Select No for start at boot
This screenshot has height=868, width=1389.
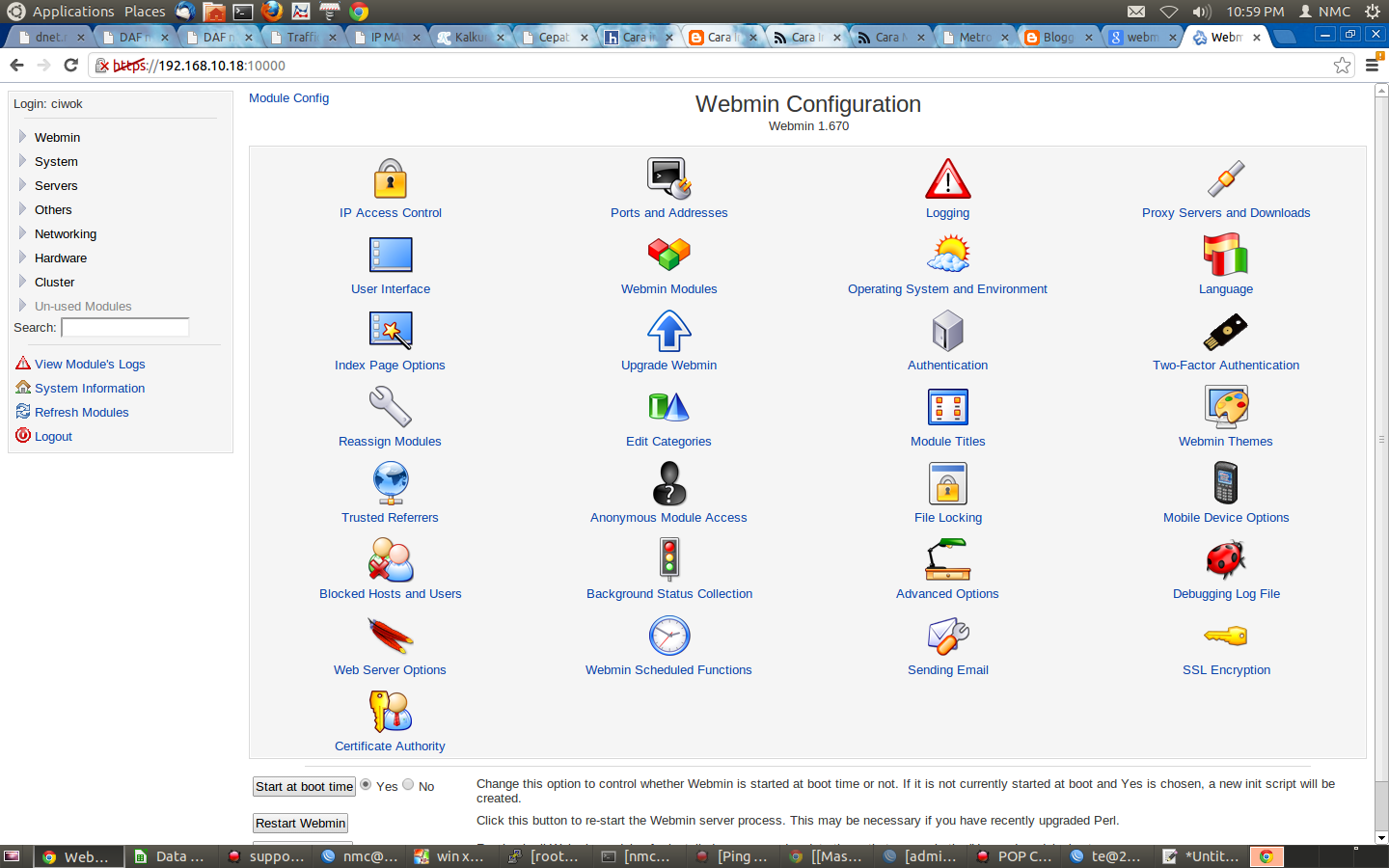click(x=408, y=785)
